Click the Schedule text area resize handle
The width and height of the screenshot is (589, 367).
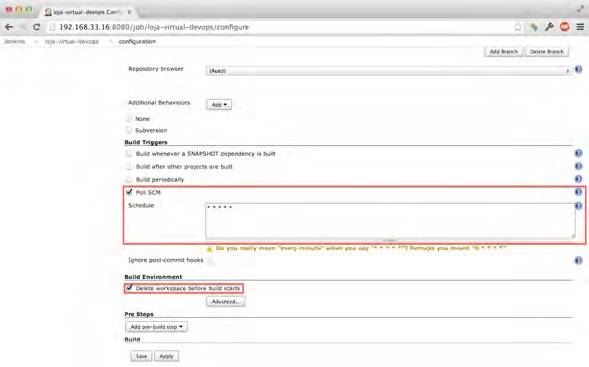coord(573,236)
